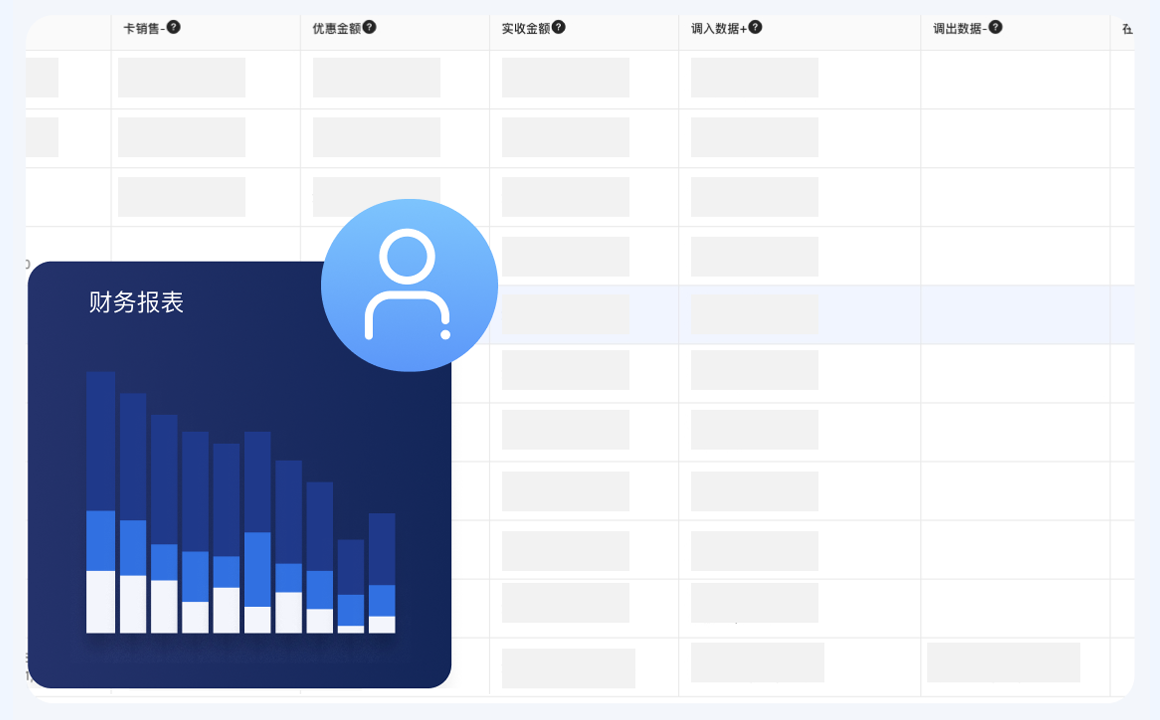Select first row cell under 卡销售-
Viewport: 1160px width, 720px height.
click(x=181, y=78)
